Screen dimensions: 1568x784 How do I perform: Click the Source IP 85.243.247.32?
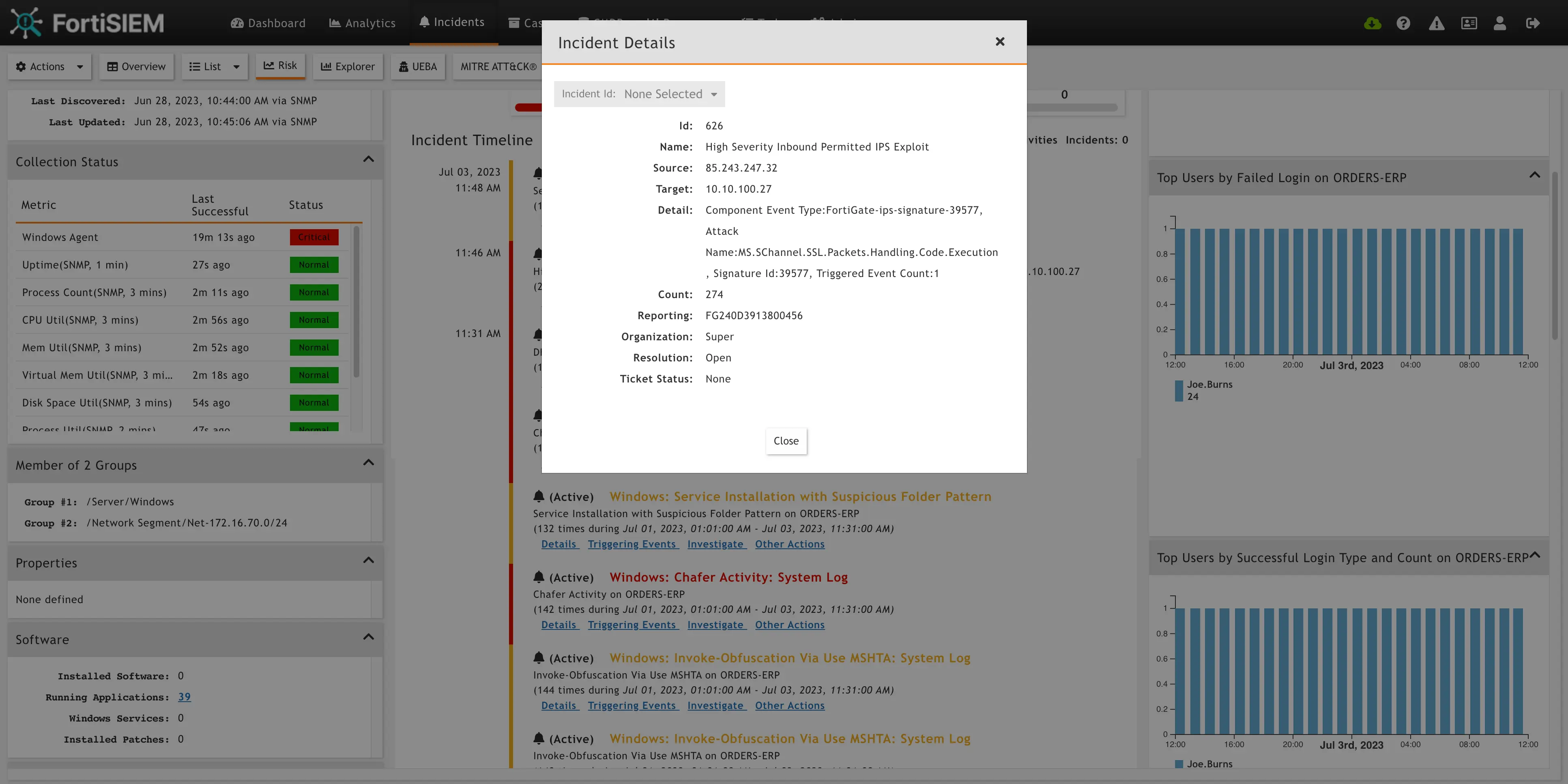pyautogui.click(x=741, y=168)
